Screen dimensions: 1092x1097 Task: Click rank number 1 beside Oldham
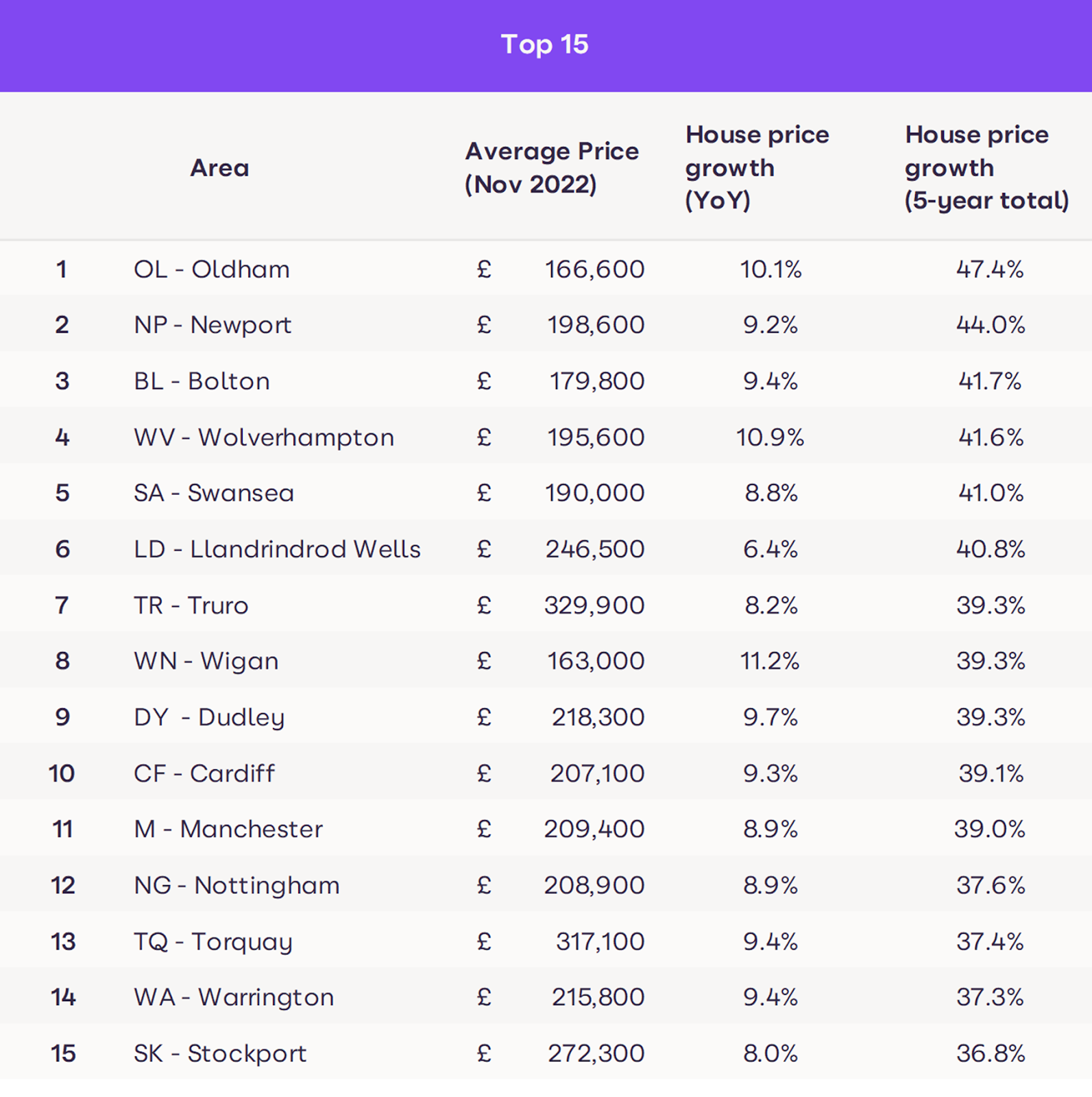[x=62, y=269]
